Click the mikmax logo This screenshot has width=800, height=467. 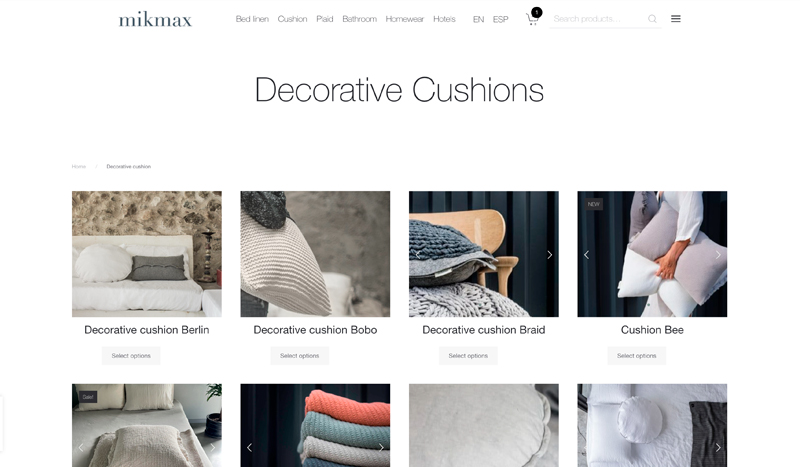pos(155,20)
